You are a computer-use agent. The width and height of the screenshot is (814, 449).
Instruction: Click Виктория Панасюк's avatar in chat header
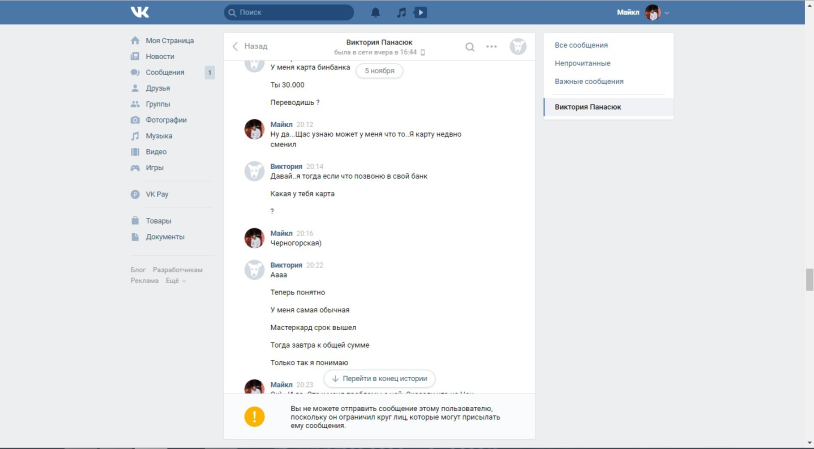coord(518,46)
